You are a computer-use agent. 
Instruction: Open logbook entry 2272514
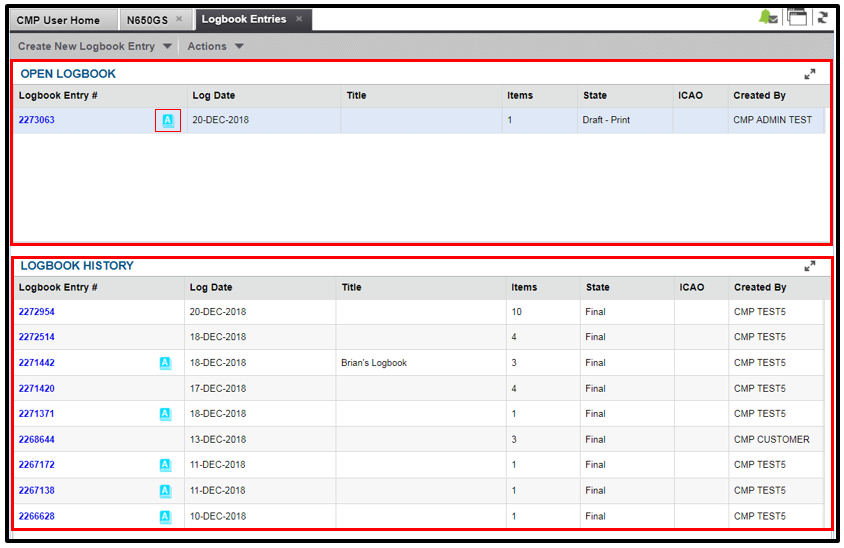[37, 337]
